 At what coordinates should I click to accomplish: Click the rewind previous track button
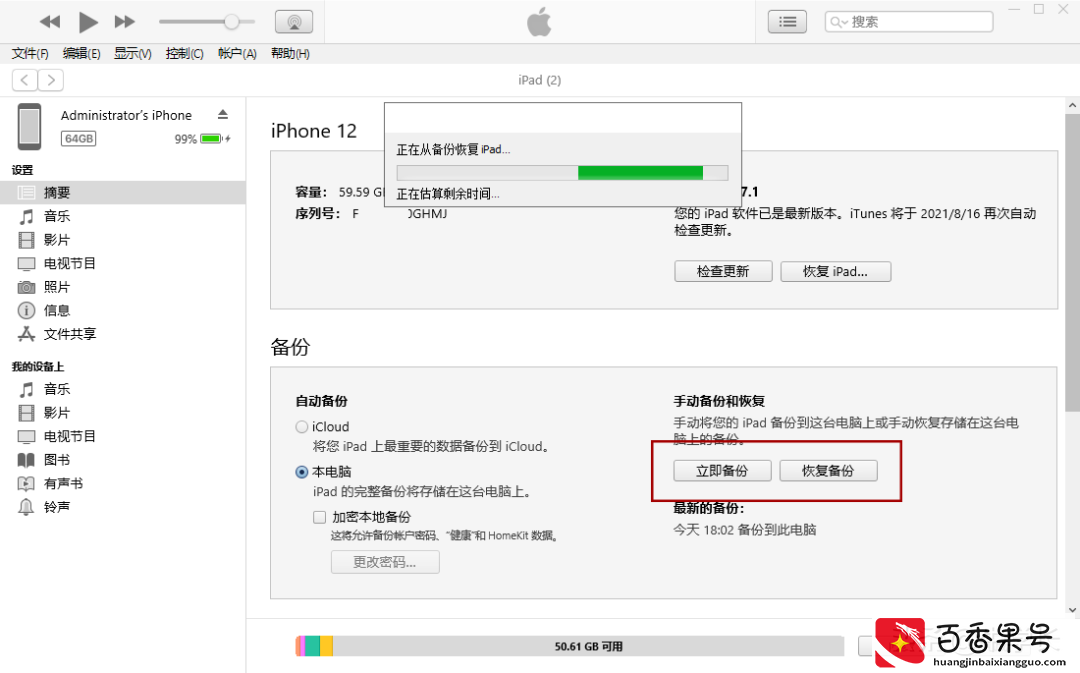[50, 22]
